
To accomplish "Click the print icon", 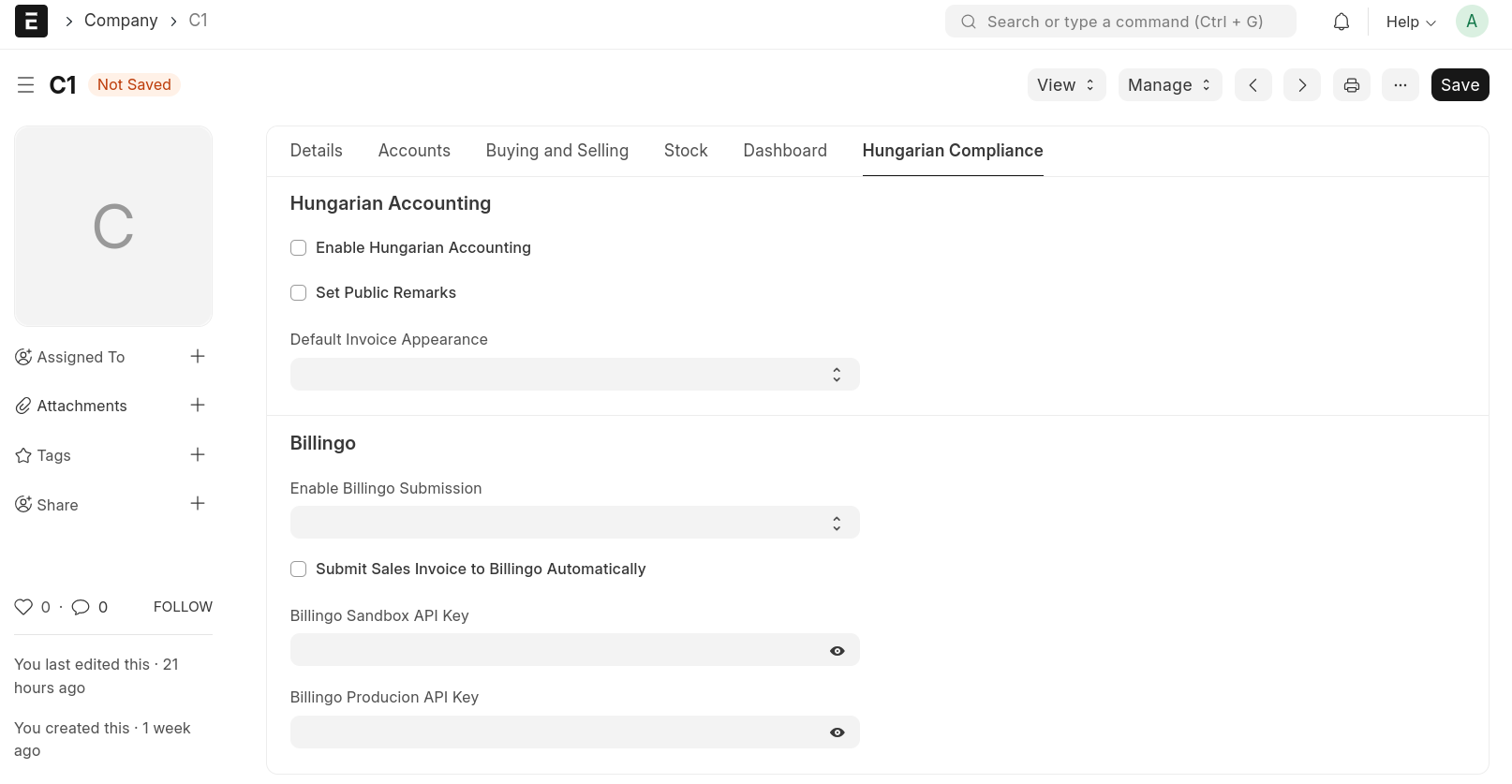I will tap(1351, 85).
